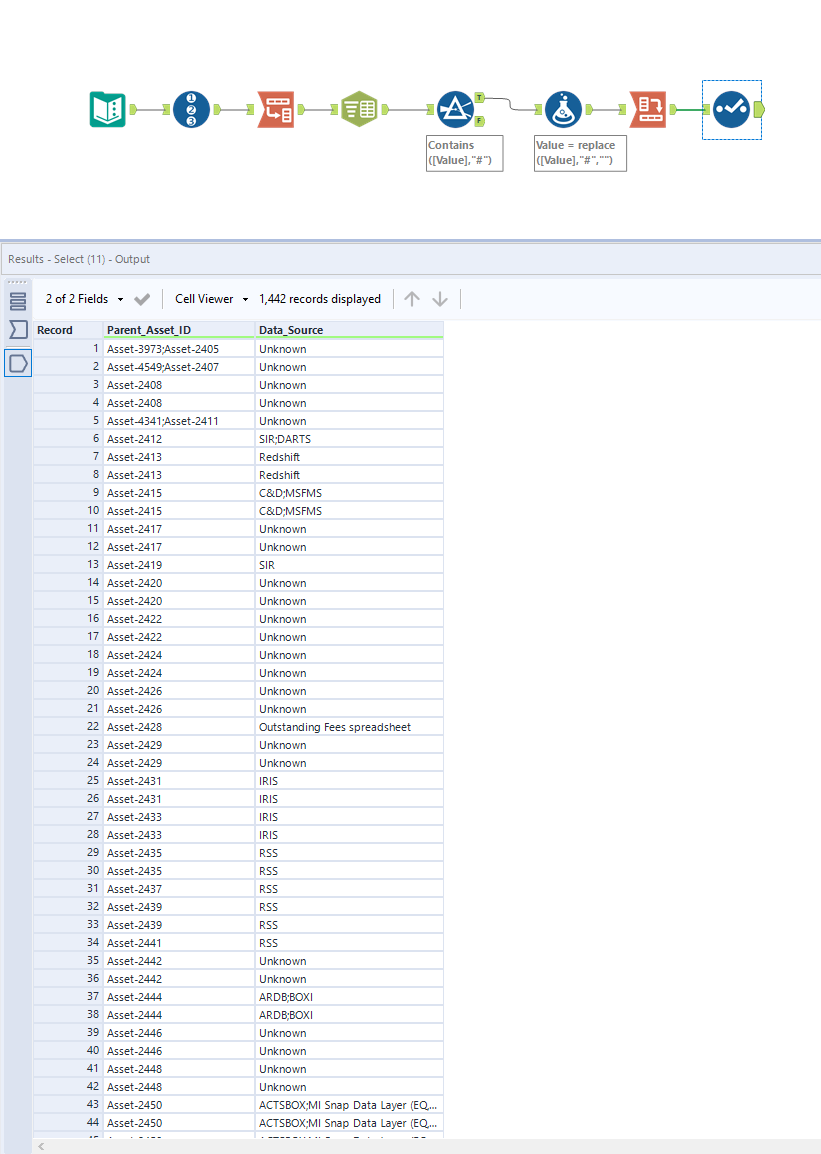The height and width of the screenshot is (1154, 821).
Task: Select the Formula tool flask icon
Action: coord(563,109)
